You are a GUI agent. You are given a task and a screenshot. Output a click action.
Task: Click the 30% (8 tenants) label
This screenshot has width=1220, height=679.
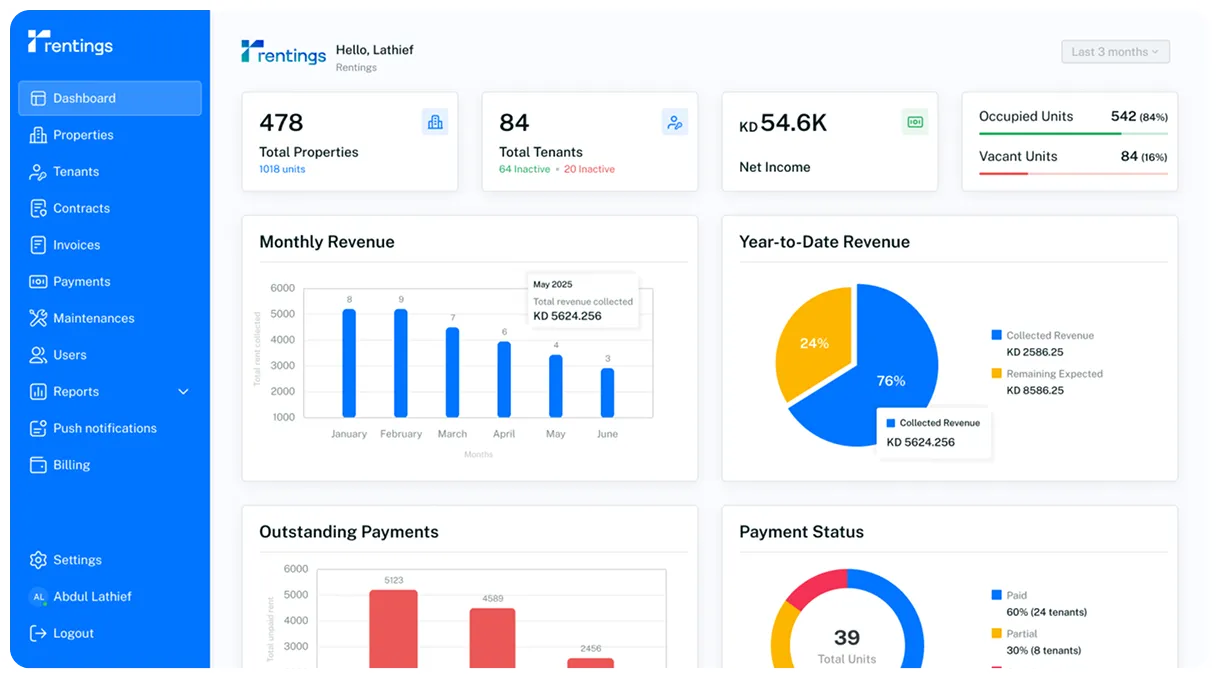coord(1046,650)
